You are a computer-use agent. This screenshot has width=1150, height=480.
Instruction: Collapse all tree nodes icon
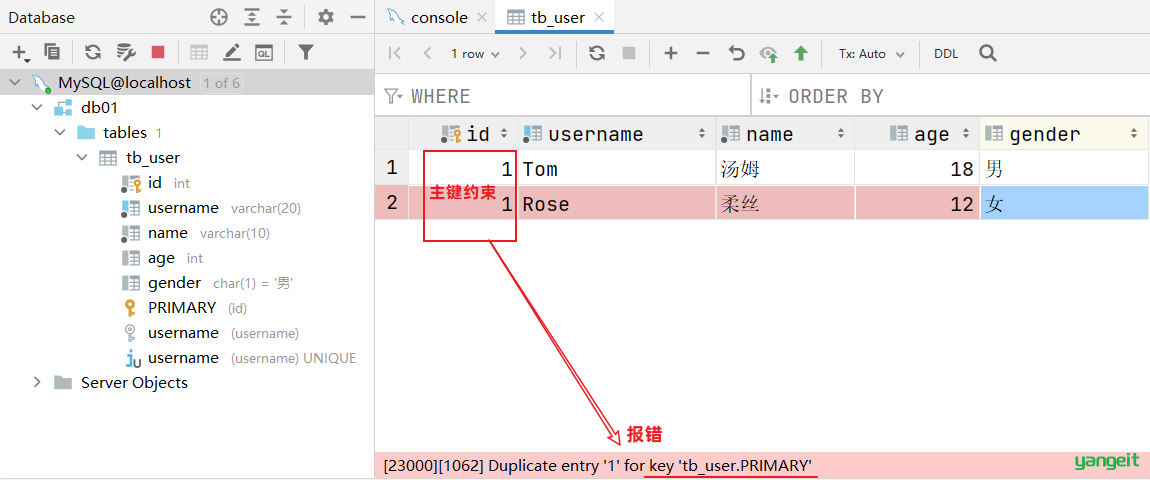pos(284,18)
